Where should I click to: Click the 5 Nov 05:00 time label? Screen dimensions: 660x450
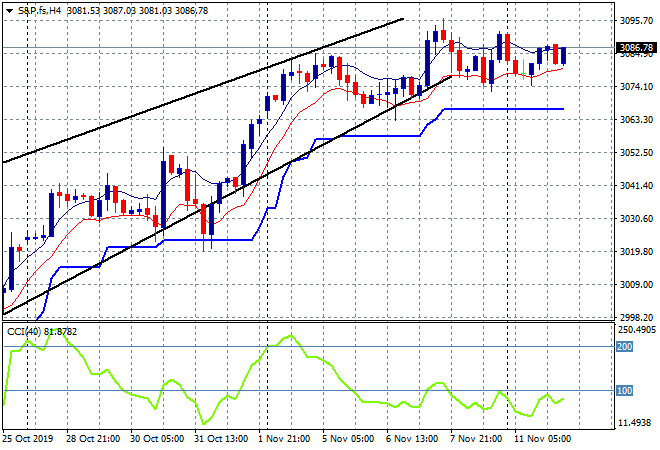click(348, 439)
